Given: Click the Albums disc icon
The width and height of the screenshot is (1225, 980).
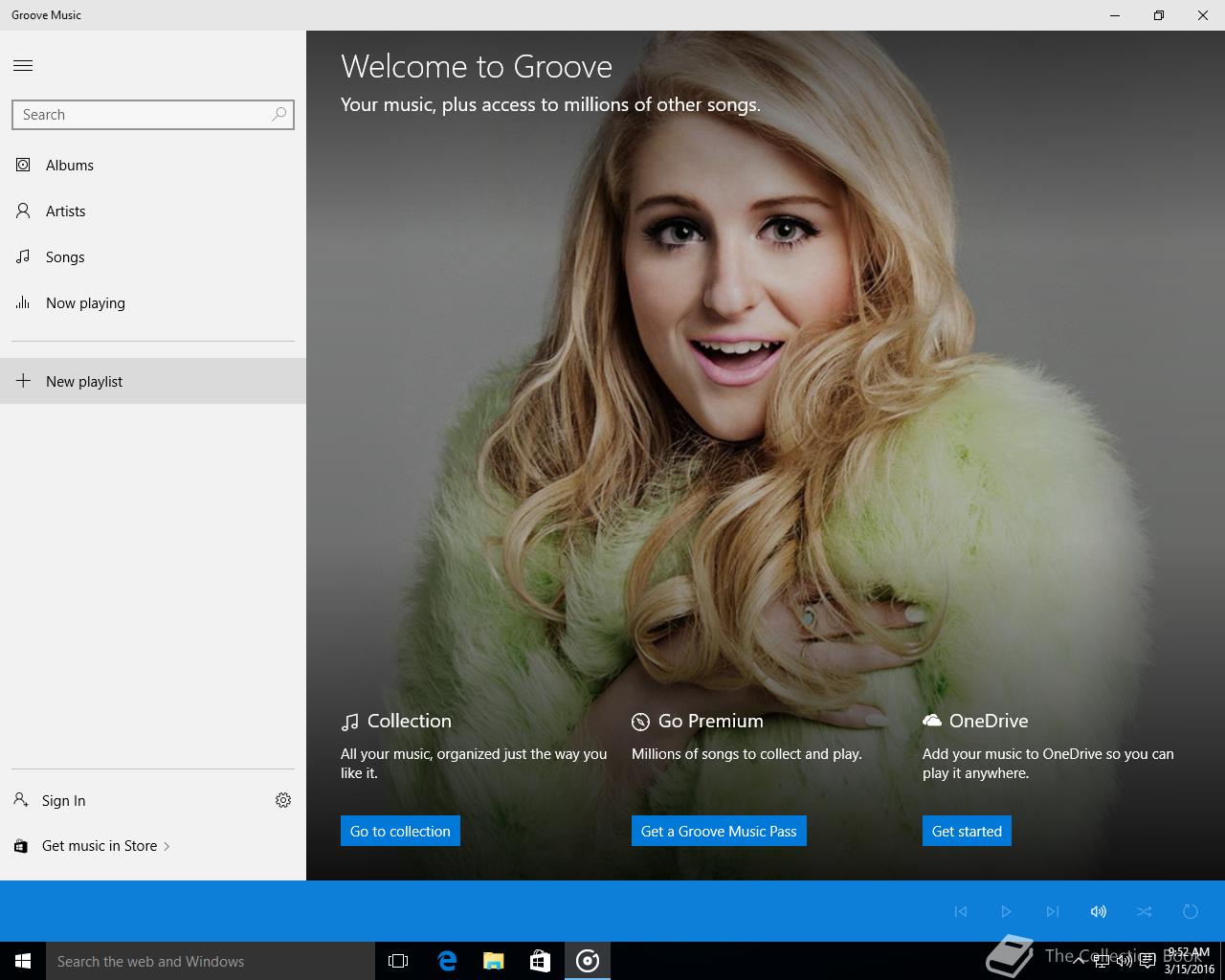Looking at the screenshot, I should coord(23,165).
